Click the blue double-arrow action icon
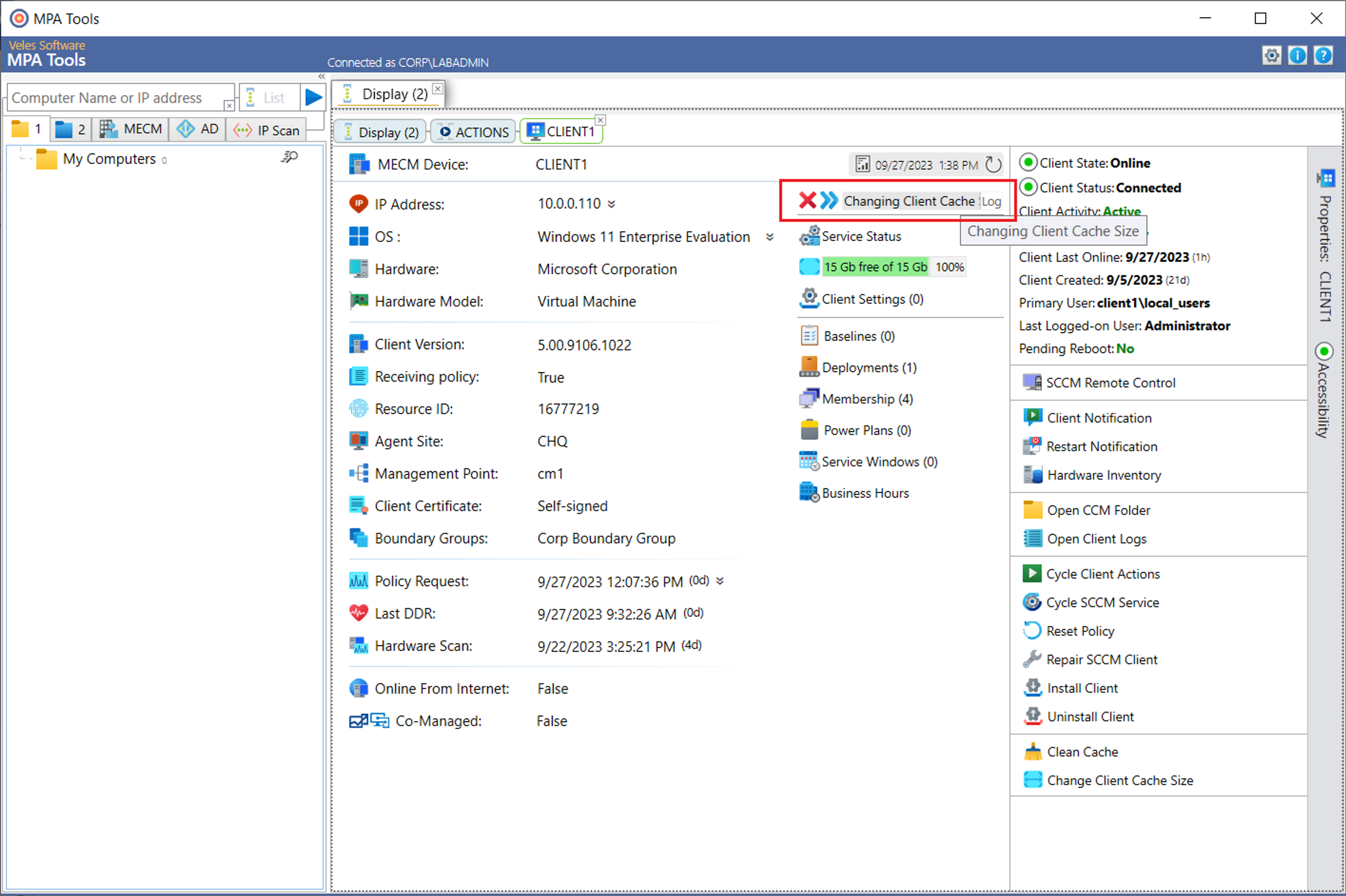The width and height of the screenshot is (1346, 896). (829, 201)
